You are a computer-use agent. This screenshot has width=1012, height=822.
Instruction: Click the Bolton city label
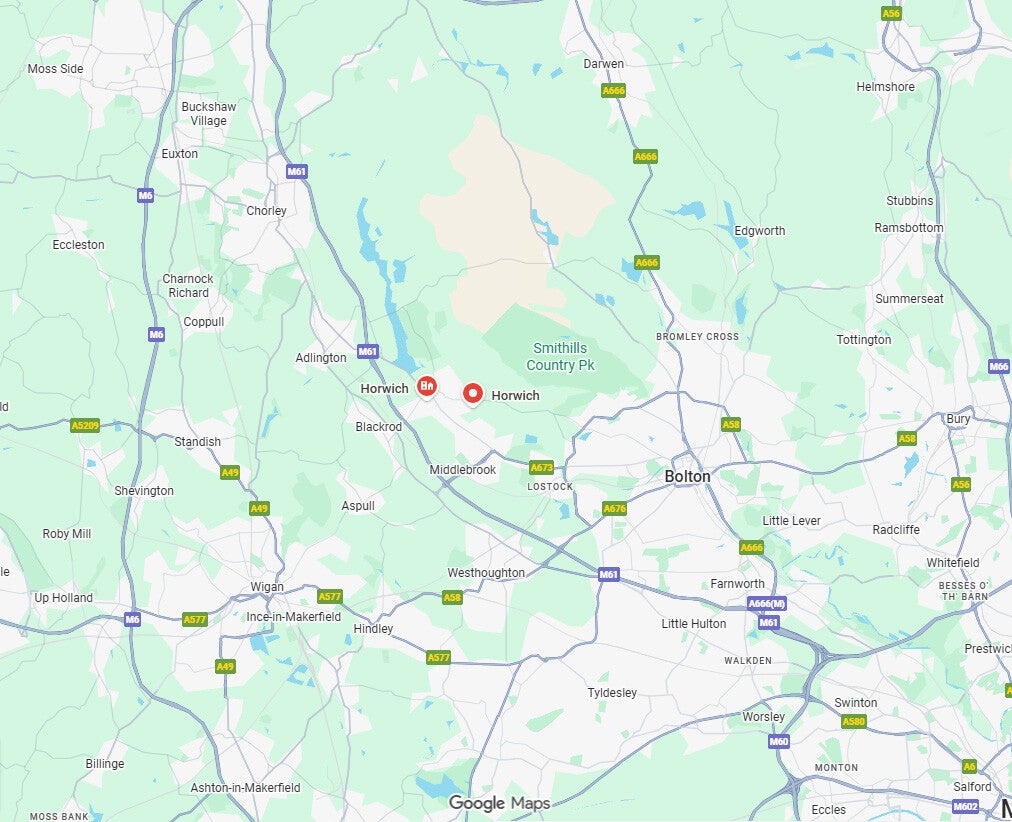[687, 476]
